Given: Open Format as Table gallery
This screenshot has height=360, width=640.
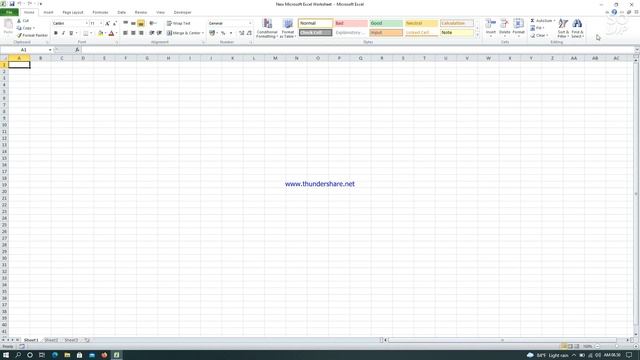Looking at the screenshot, I should 288,29.
